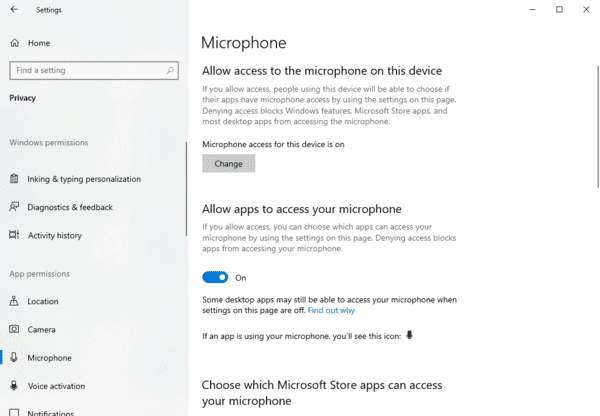Image resolution: width=600 pixels, height=416 pixels.
Task: Turn off apps microphone access toggle
Action: click(x=215, y=277)
